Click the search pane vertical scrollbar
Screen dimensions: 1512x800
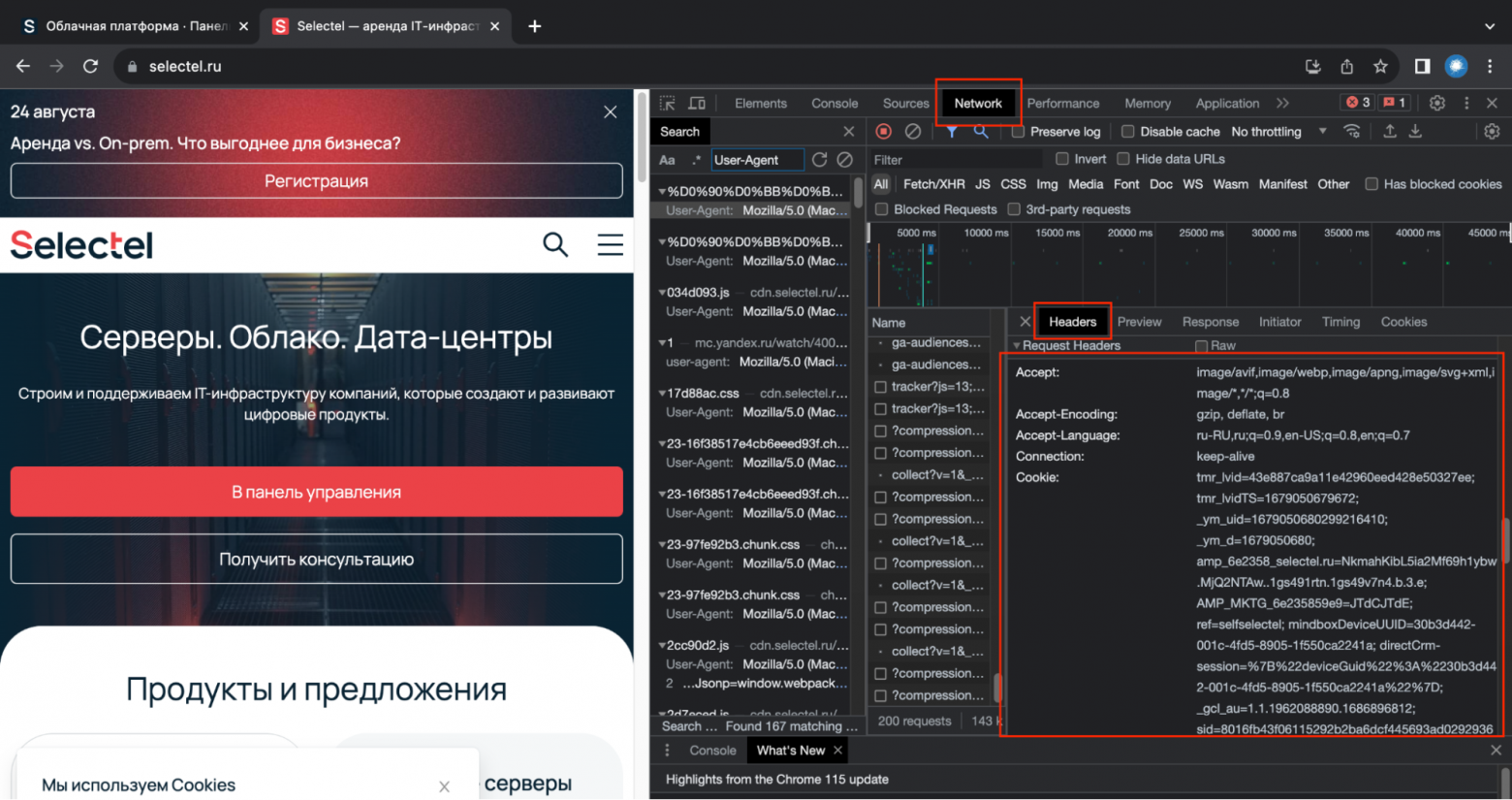point(858,192)
